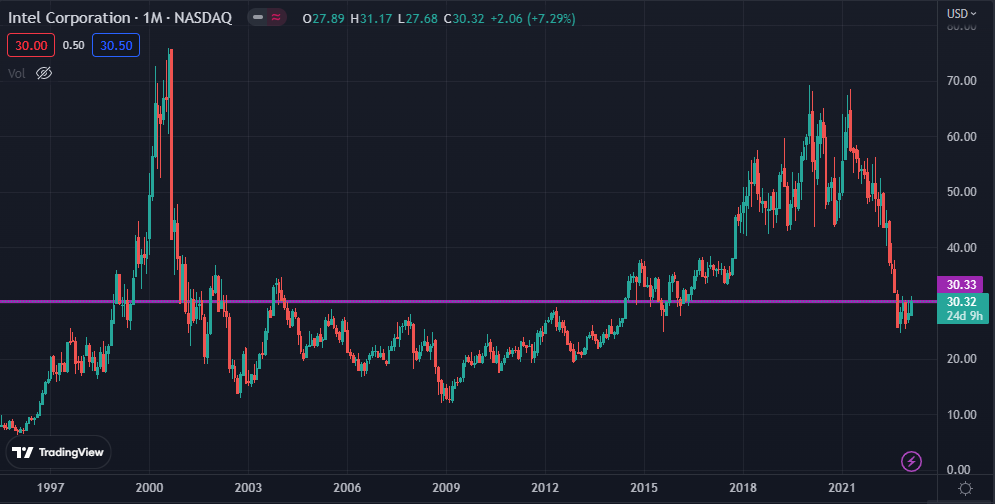Click the purple 30.33 horizontal line price label
The width and height of the screenshot is (995, 504).
click(x=959, y=285)
